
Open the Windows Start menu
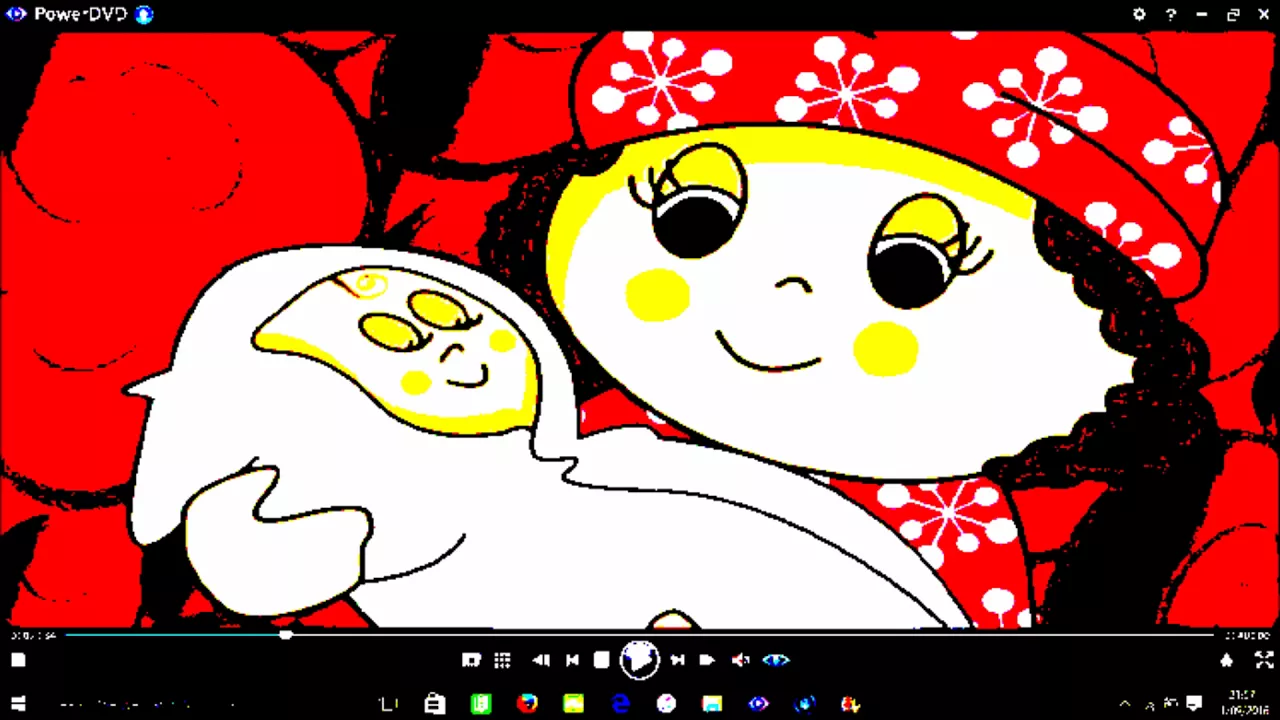tap(17, 704)
